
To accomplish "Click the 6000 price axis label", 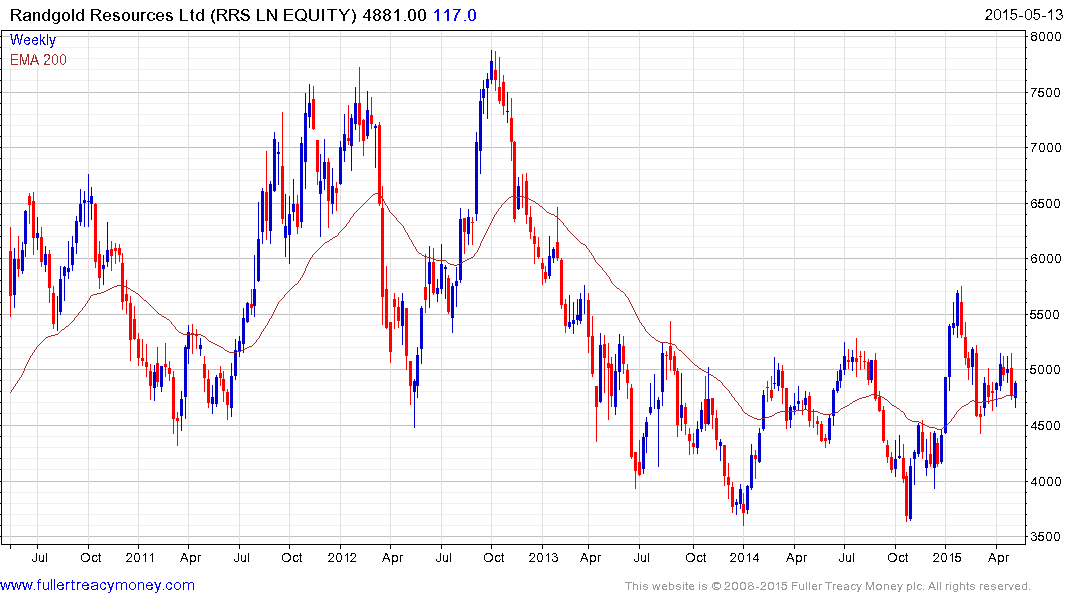I will point(1046,259).
